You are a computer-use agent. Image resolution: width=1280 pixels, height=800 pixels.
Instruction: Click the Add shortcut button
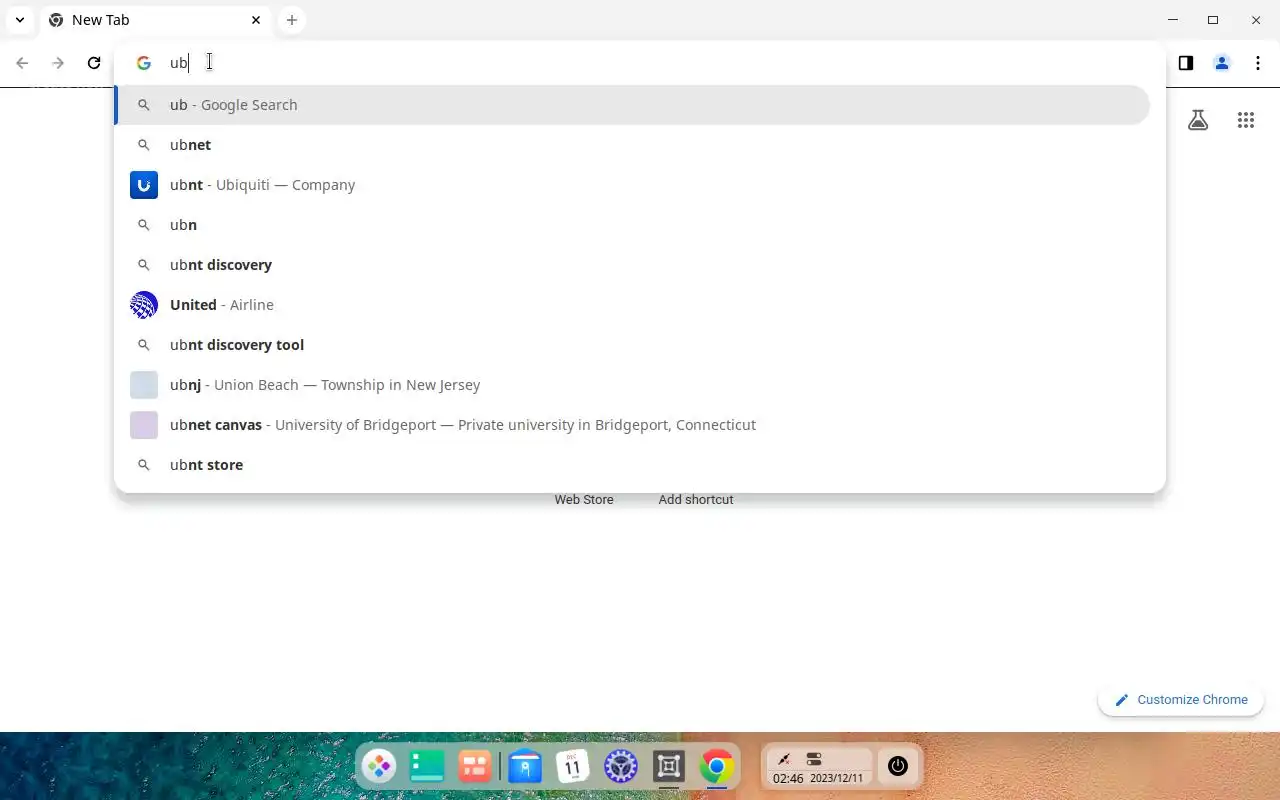(x=696, y=499)
